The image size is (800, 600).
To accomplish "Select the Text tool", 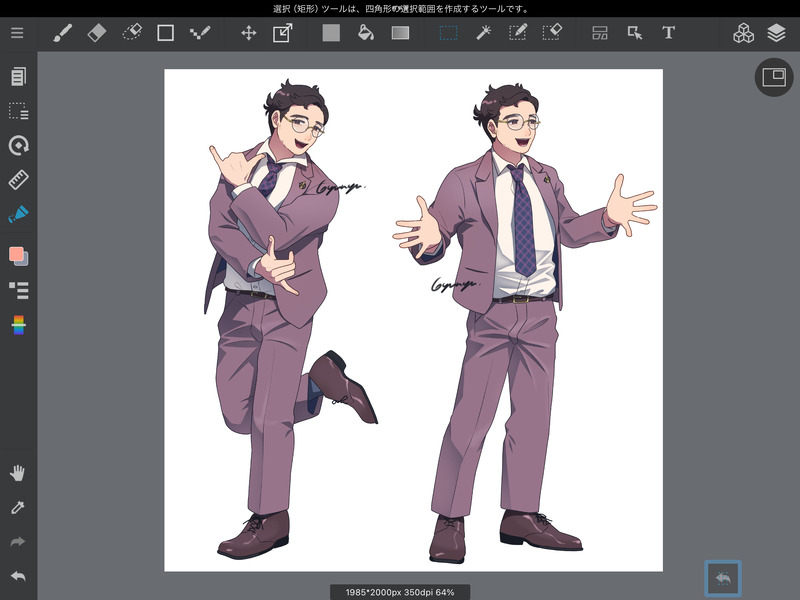I will tap(668, 33).
